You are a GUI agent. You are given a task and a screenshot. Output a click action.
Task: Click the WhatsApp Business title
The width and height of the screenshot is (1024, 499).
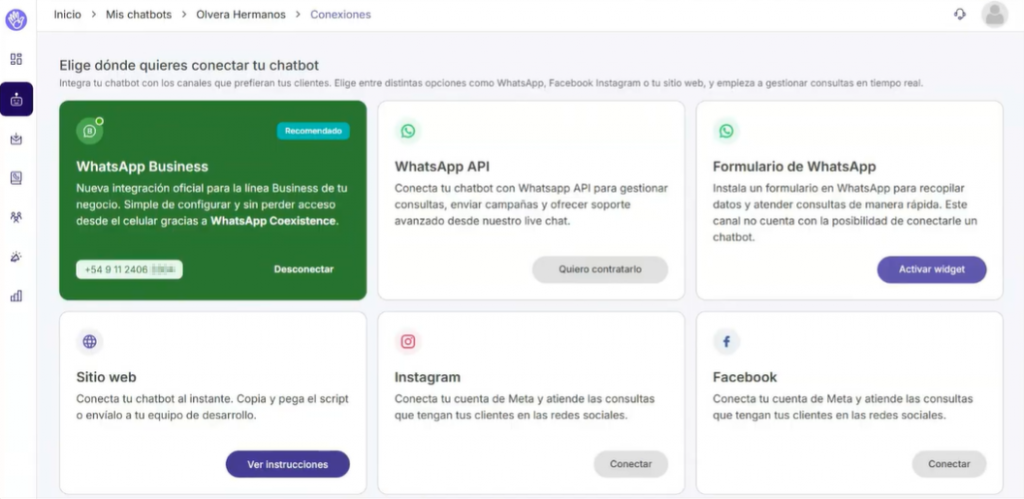point(142,166)
